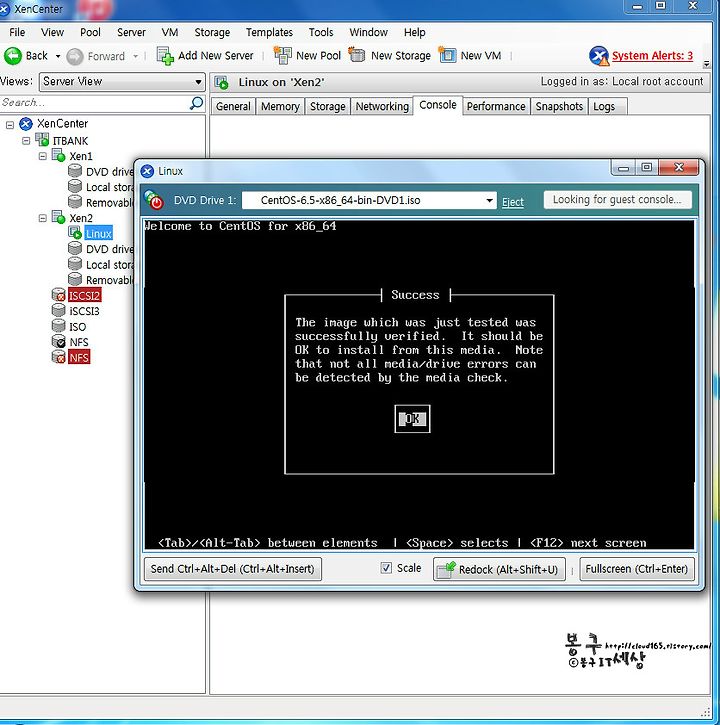
Task: Click the toolbar overflow arrow at far right
Action: [x=706, y=64]
